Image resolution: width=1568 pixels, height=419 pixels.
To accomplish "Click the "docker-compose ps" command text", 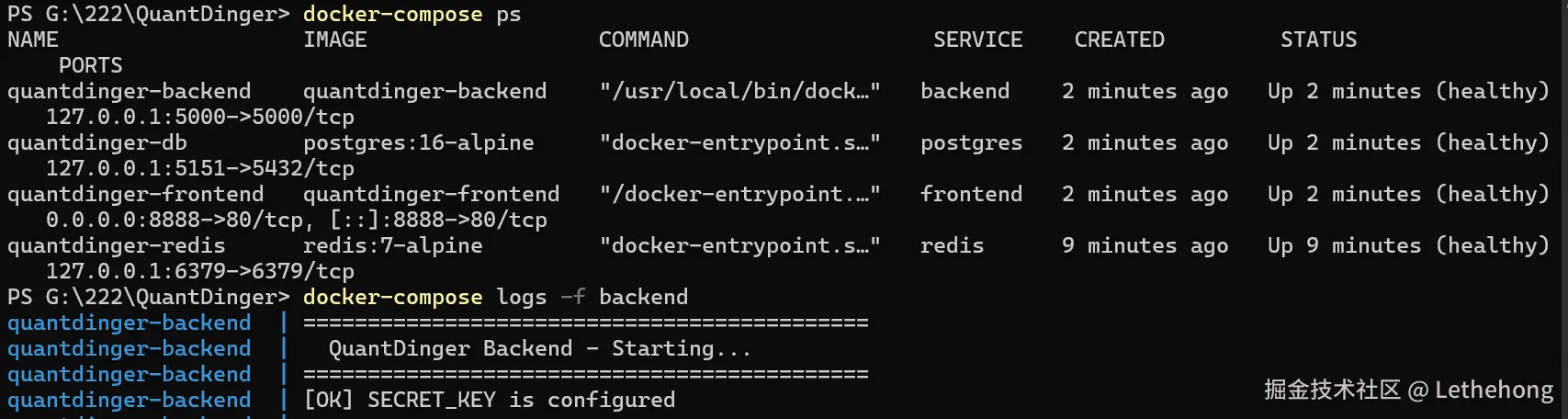I will [412, 14].
